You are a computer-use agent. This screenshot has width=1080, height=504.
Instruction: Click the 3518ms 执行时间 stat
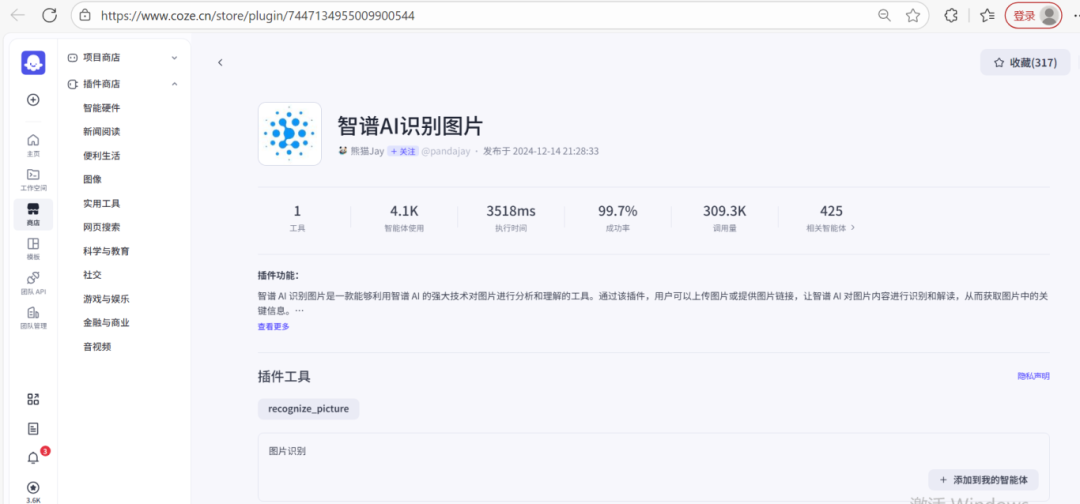coord(510,218)
